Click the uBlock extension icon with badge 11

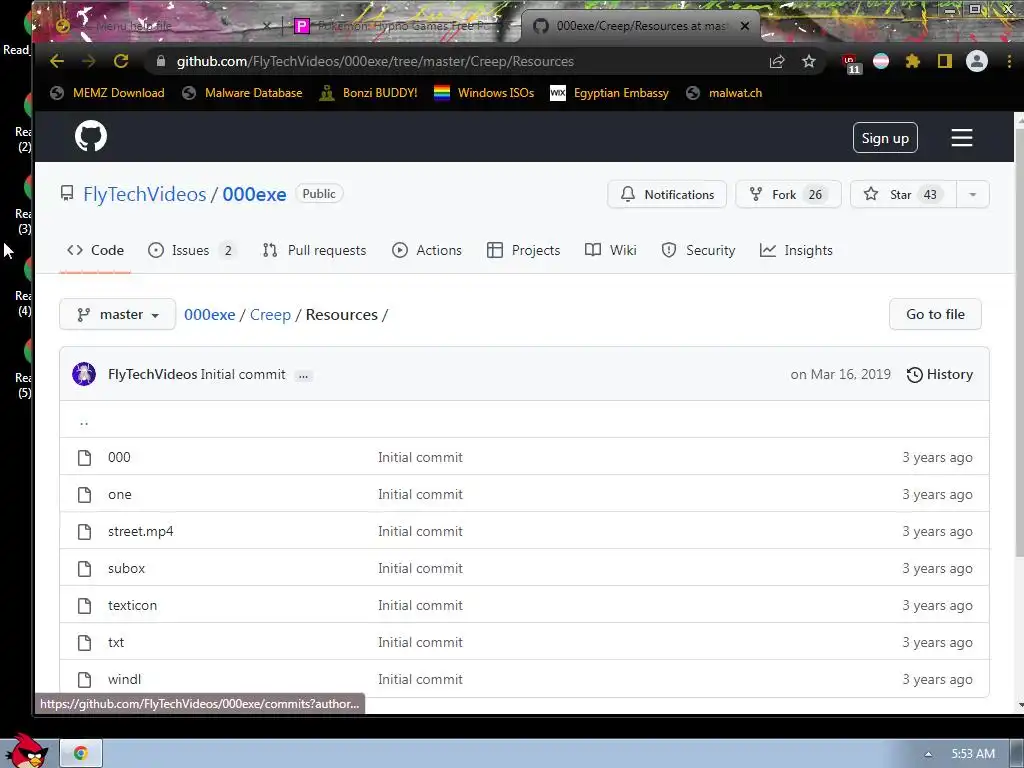(851, 63)
